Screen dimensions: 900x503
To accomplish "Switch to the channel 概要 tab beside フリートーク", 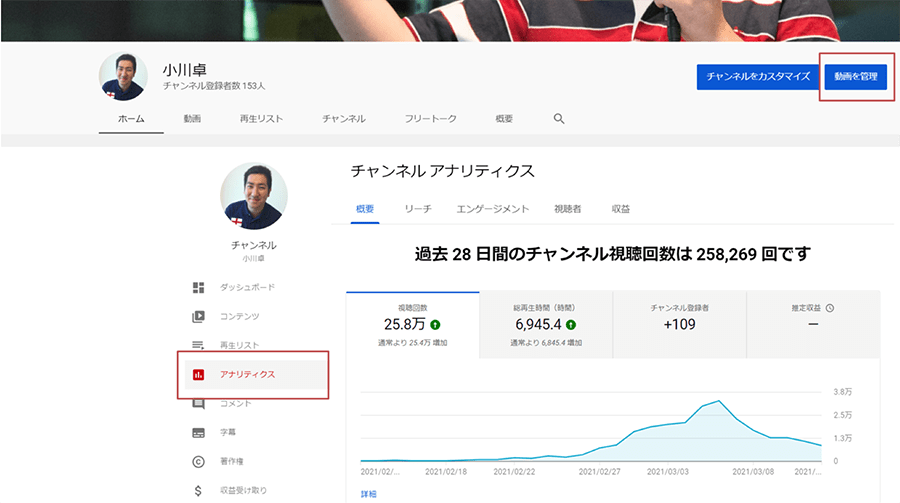I will [504, 119].
